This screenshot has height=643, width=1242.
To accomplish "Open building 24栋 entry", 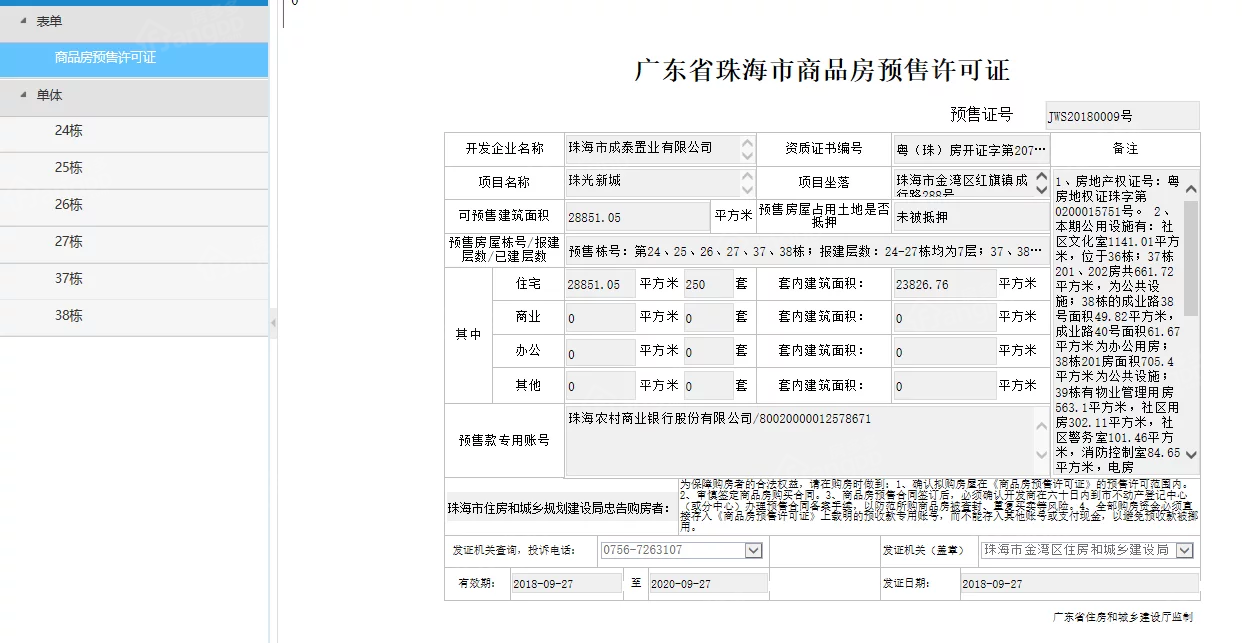I will [134, 132].
